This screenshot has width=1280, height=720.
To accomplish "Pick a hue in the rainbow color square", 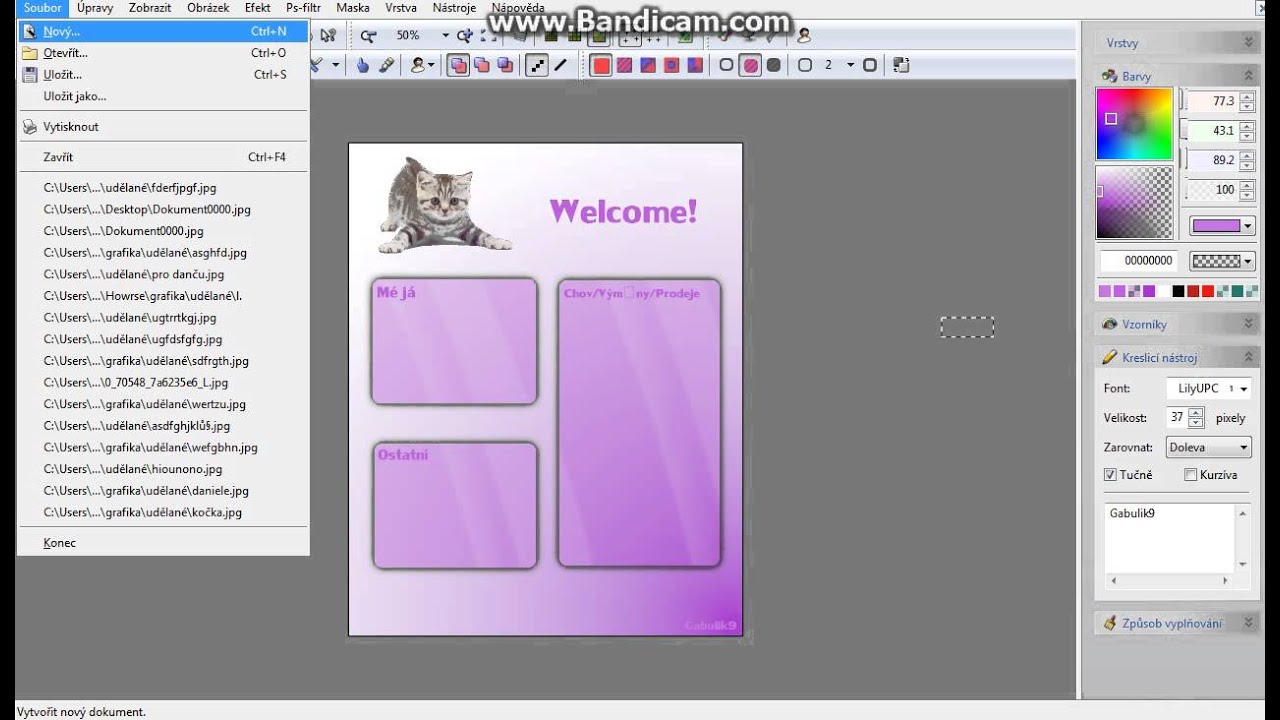I will pyautogui.click(x=1134, y=124).
